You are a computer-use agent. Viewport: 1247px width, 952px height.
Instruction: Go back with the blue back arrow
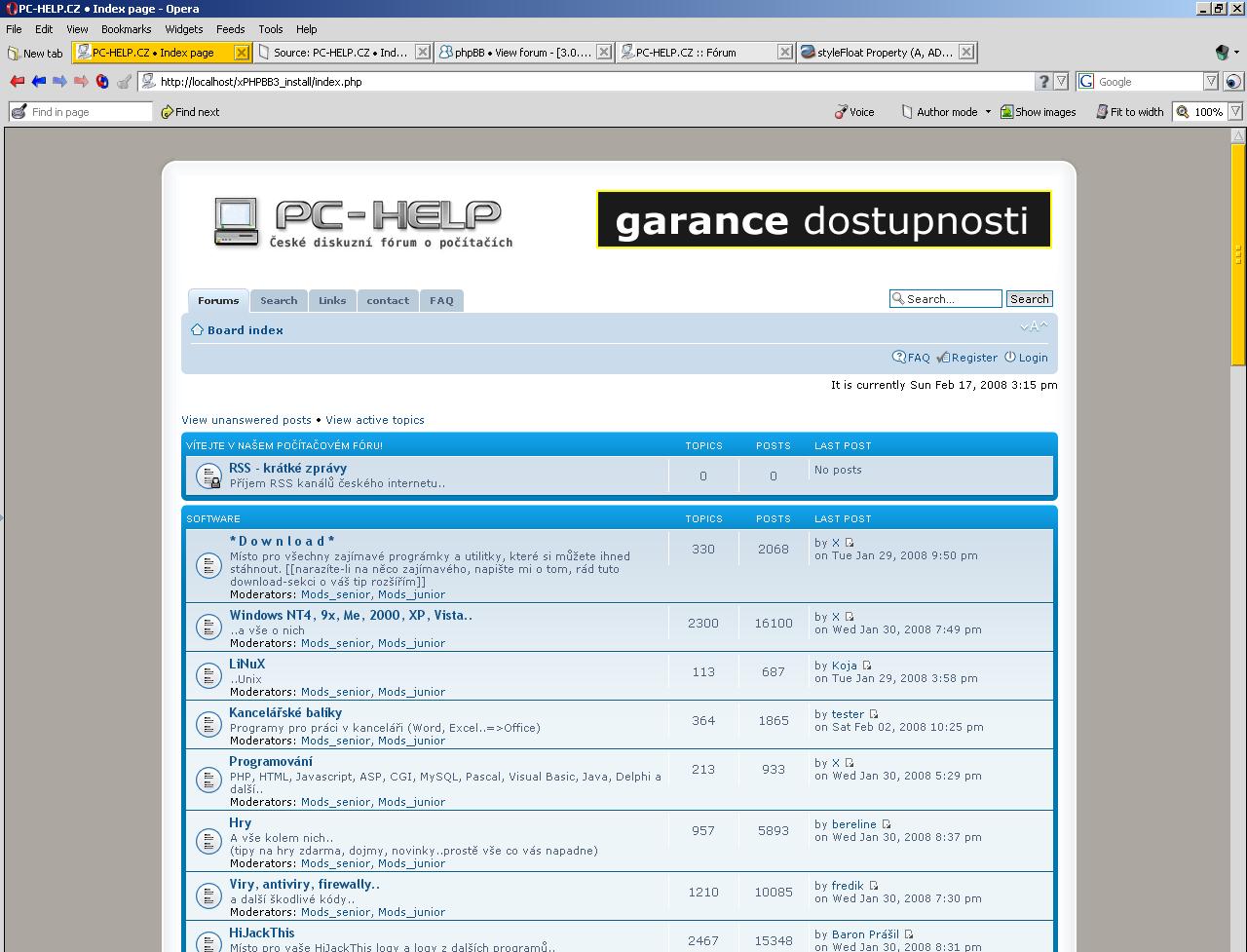coord(38,82)
